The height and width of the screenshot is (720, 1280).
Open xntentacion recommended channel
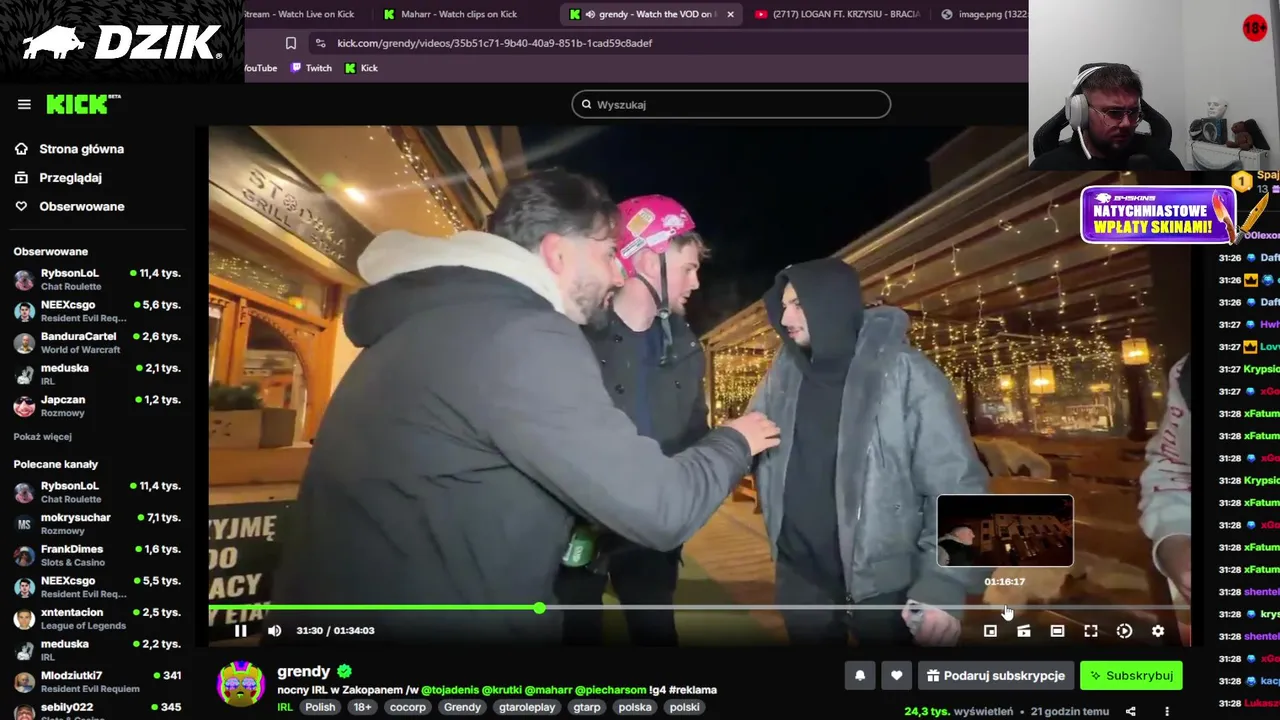[97, 619]
